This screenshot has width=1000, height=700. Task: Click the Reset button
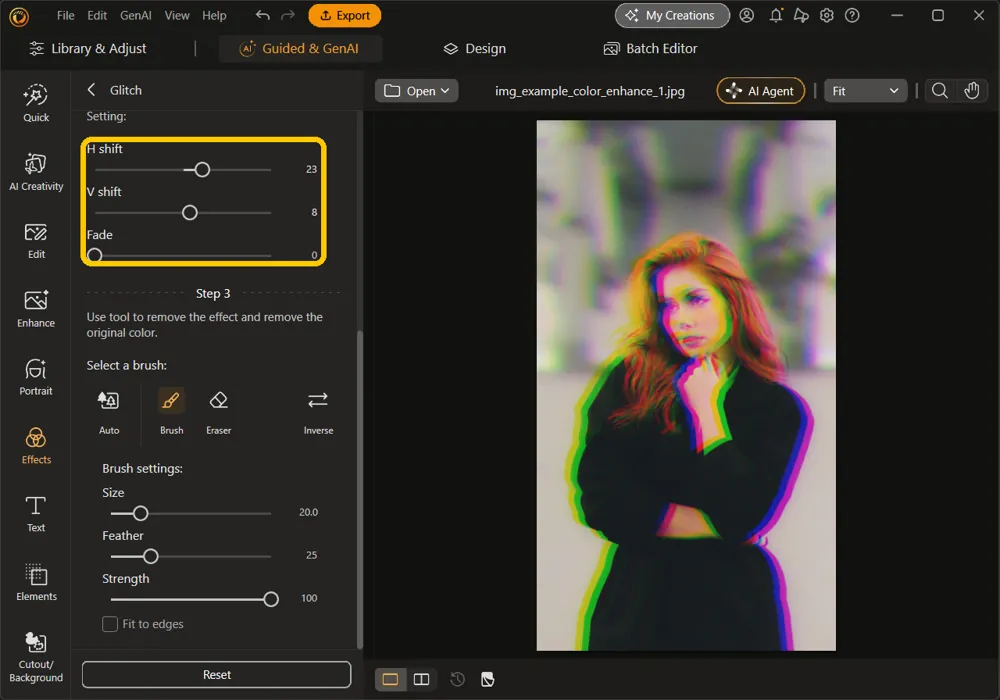(216, 674)
